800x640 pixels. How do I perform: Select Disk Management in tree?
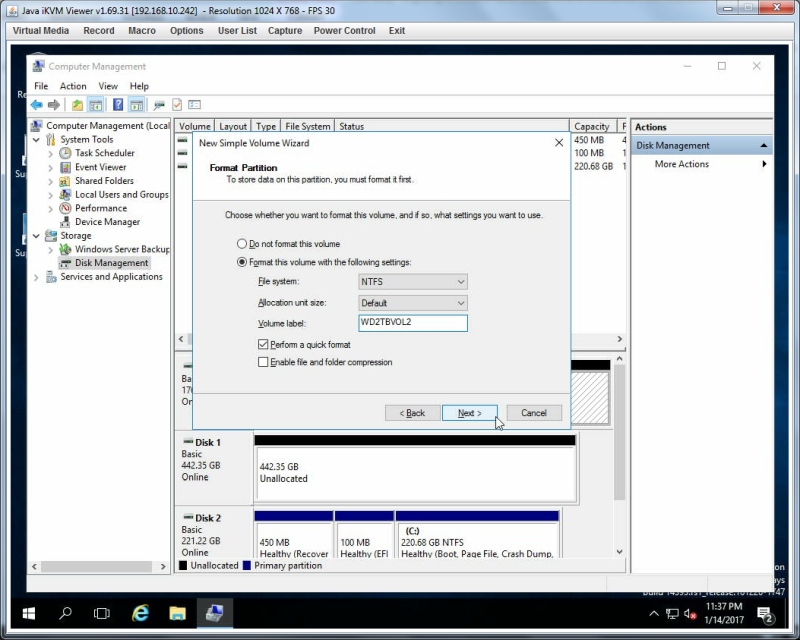[111, 263]
